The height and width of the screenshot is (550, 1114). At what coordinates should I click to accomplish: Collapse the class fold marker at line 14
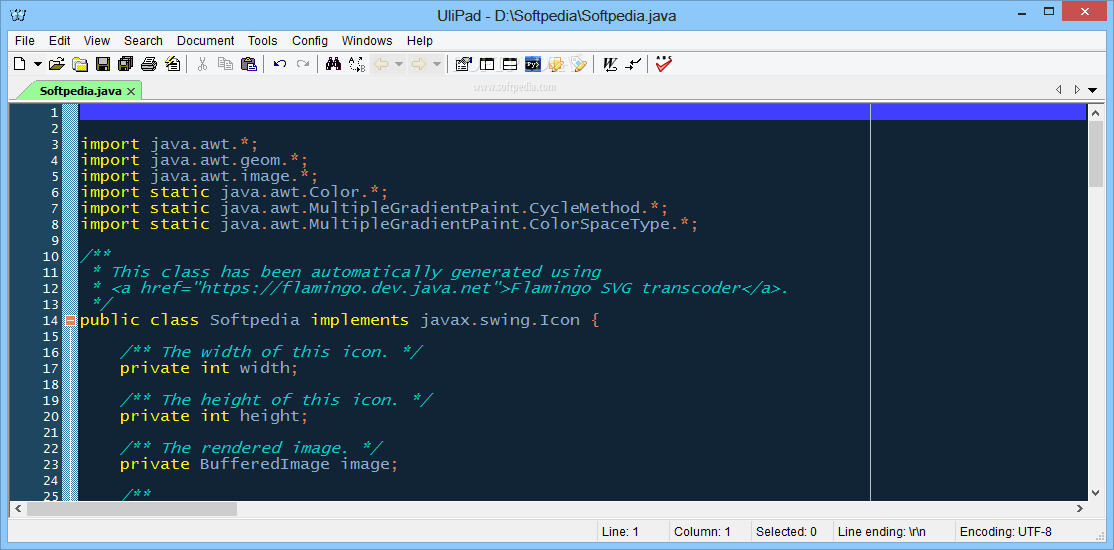[x=70, y=320]
